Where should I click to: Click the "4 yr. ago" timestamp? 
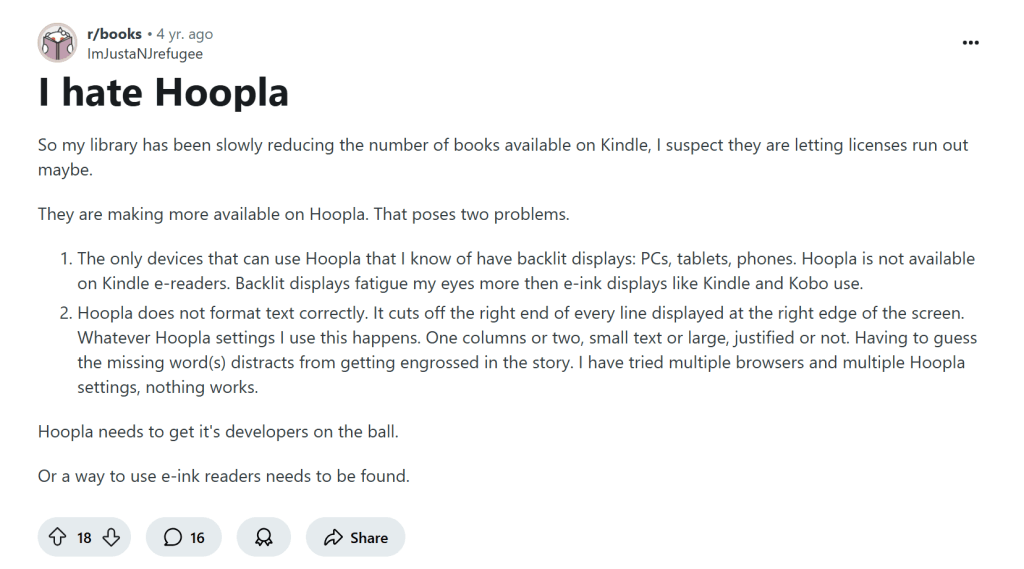185,34
